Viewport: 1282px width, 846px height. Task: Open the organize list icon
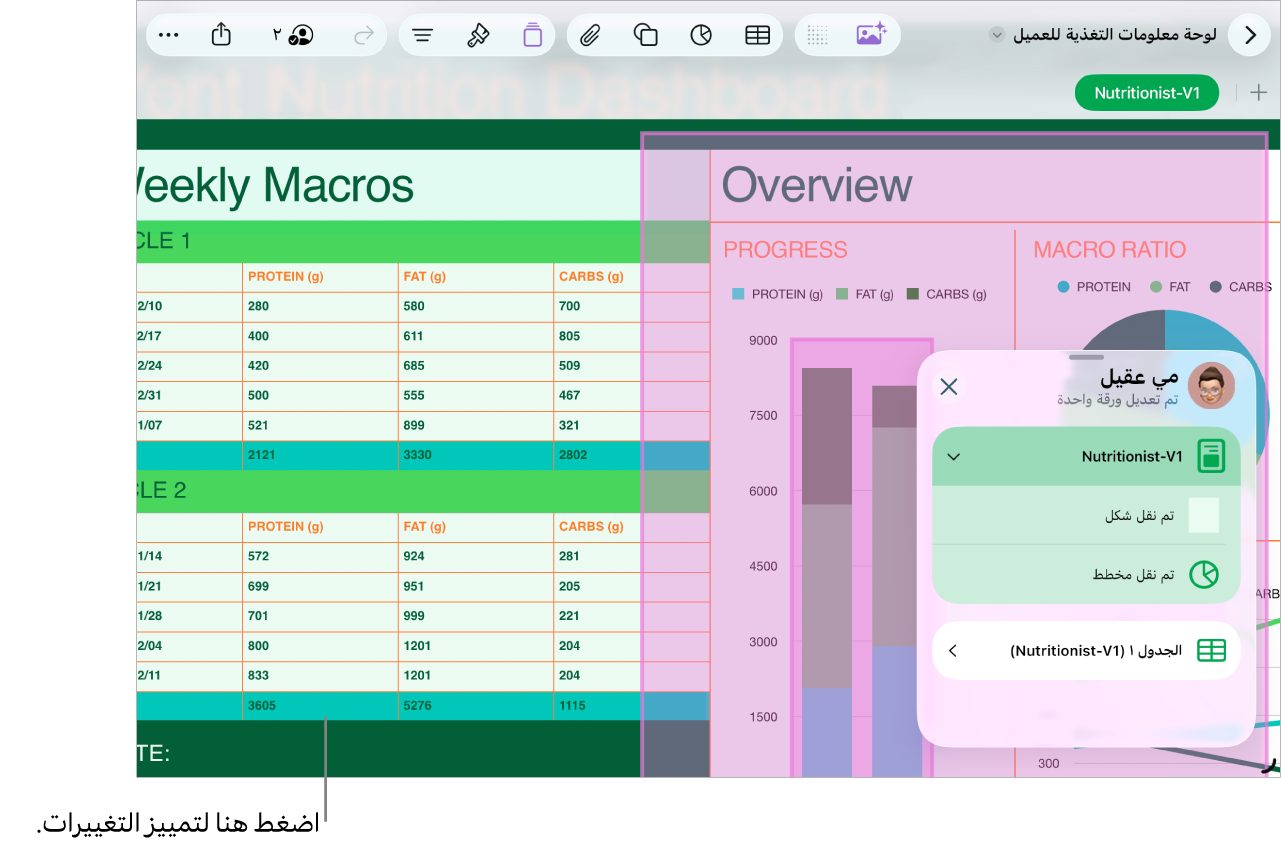[x=423, y=35]
